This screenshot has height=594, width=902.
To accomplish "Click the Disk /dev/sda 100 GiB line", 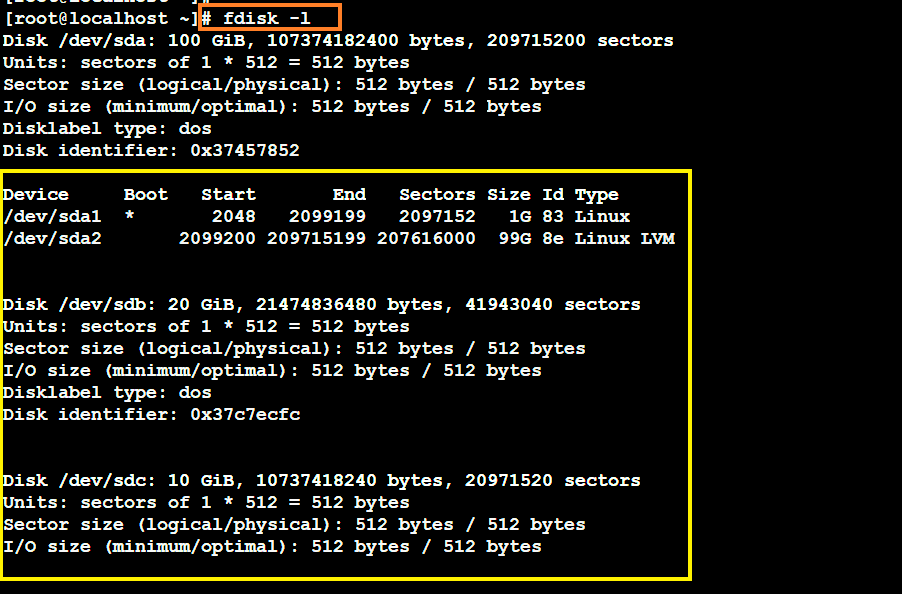I will click(x=337, y=41).
